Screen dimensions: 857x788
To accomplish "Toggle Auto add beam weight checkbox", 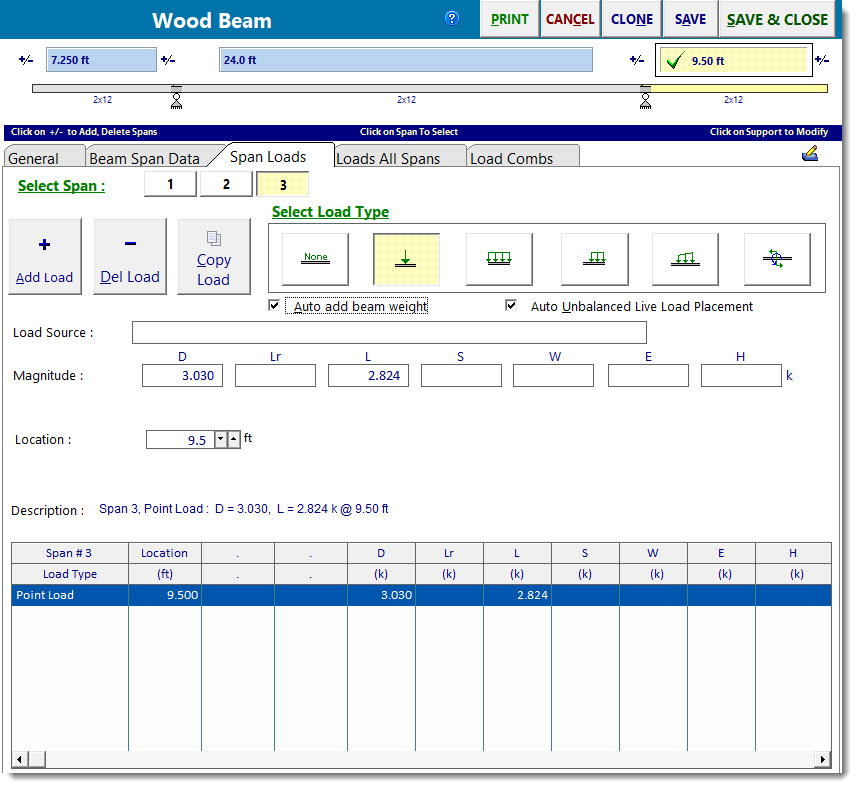I will pos(275,306).
